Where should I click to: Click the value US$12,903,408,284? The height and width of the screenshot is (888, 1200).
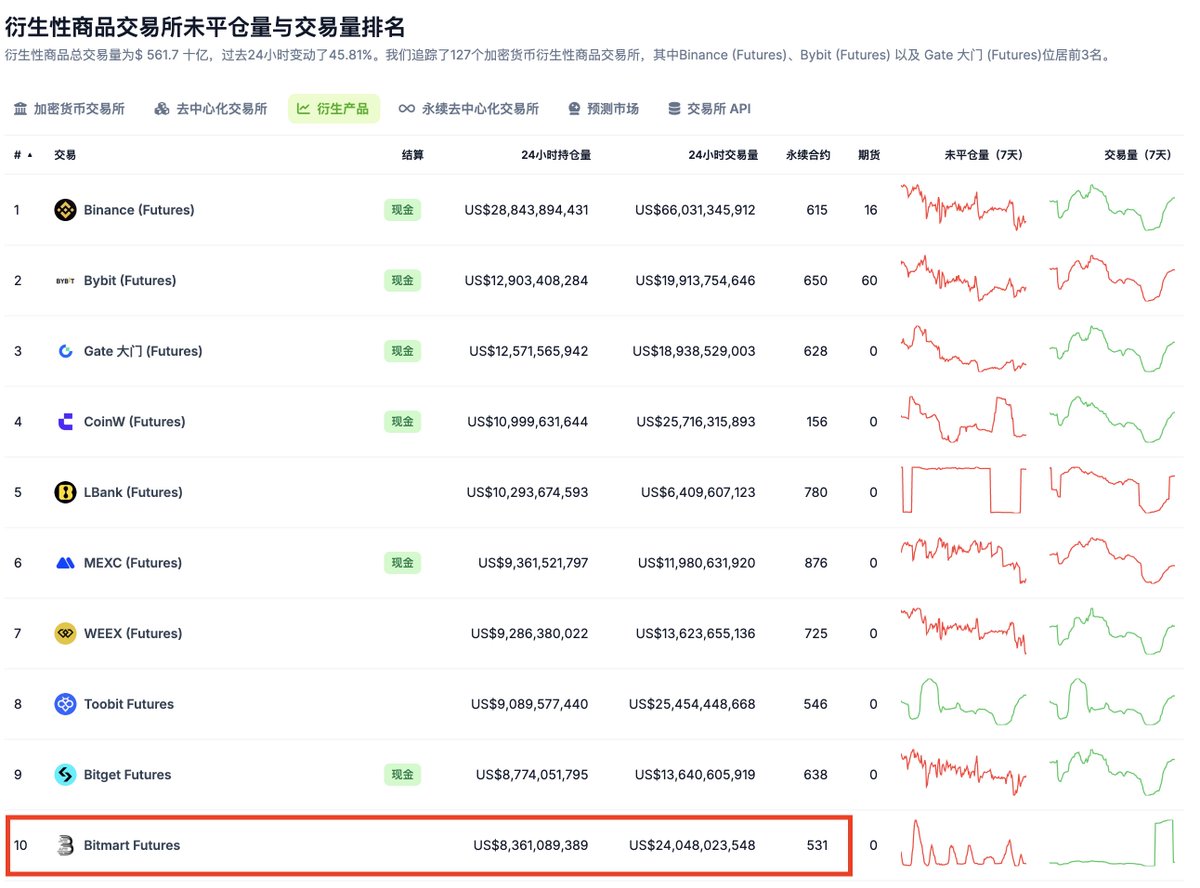526,281
